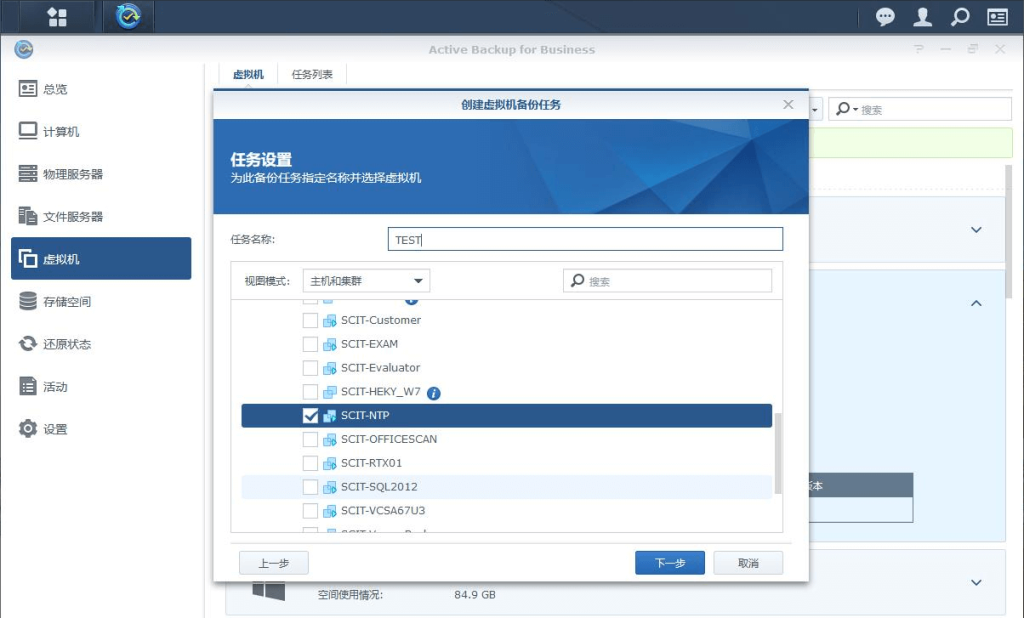Viewport: 1024px width, 618px height.
Task: Click magnifier icon in background search box
Action: (843, 108)
